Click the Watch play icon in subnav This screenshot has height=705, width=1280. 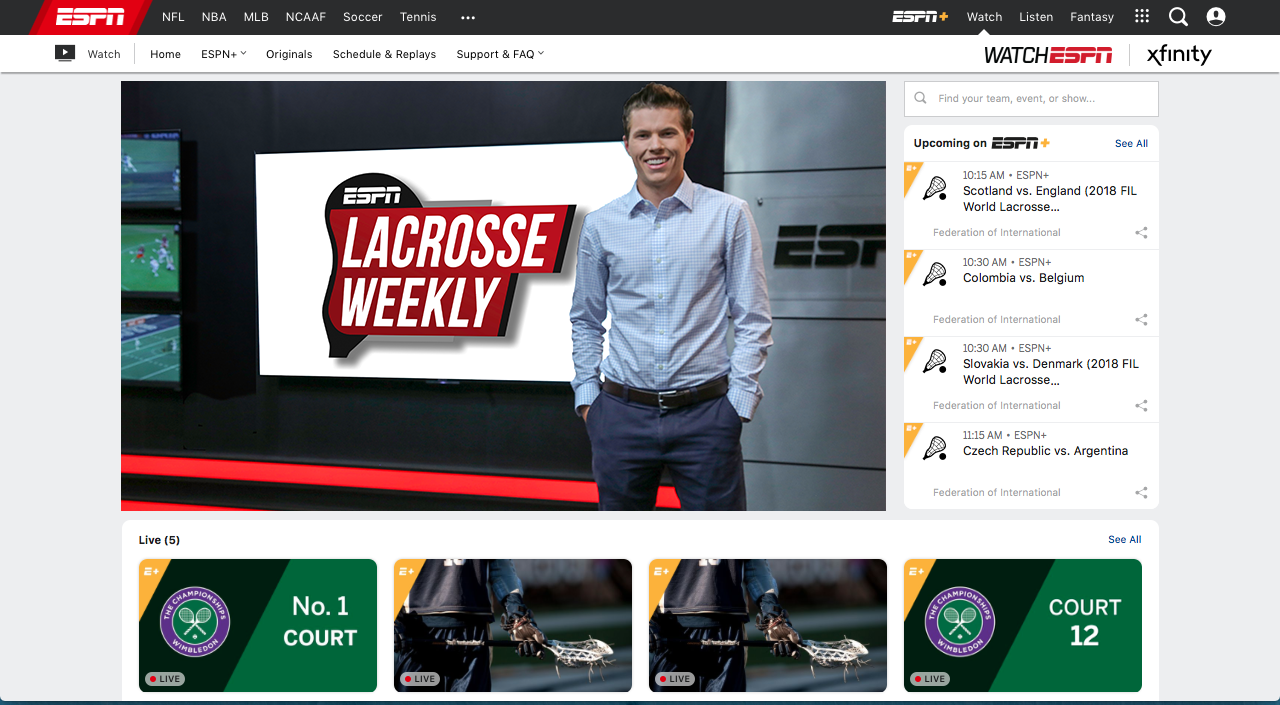[x=65, y=54]
